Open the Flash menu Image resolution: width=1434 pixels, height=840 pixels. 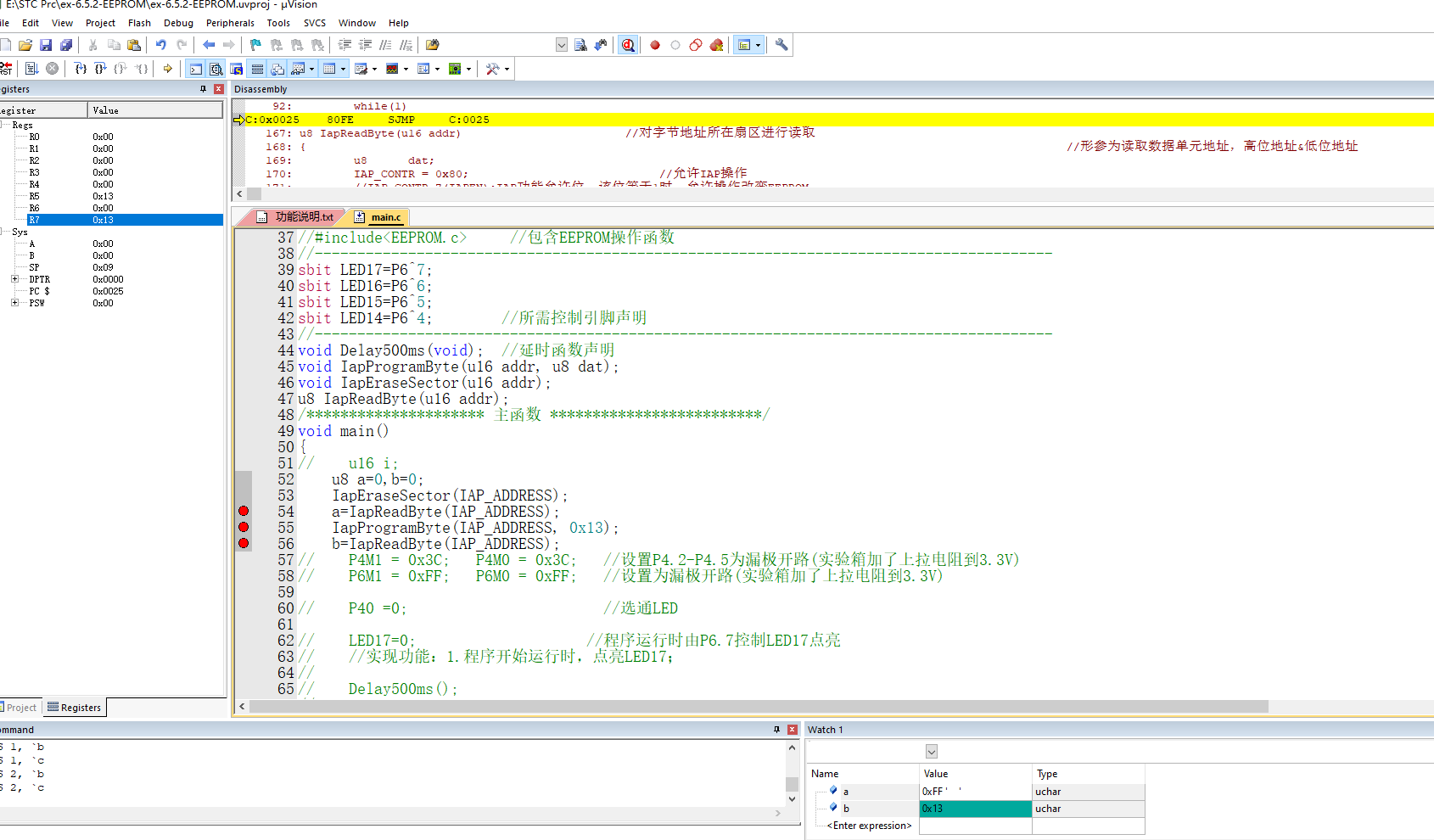point(139,23)
